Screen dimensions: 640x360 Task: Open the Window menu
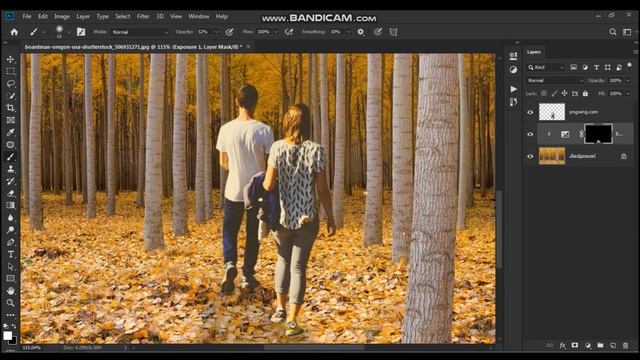point(199,16)
